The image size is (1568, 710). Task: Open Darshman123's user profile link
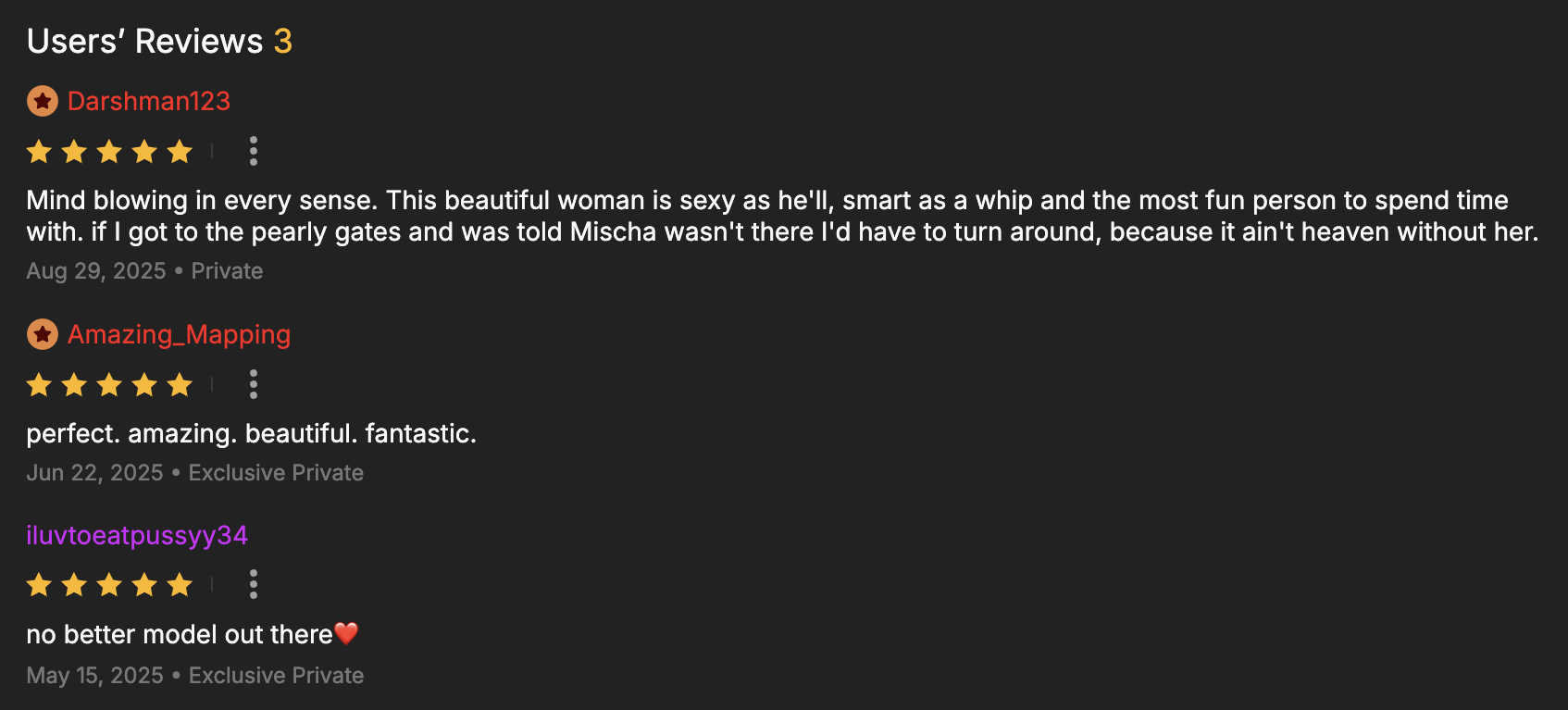pos(148,101)
